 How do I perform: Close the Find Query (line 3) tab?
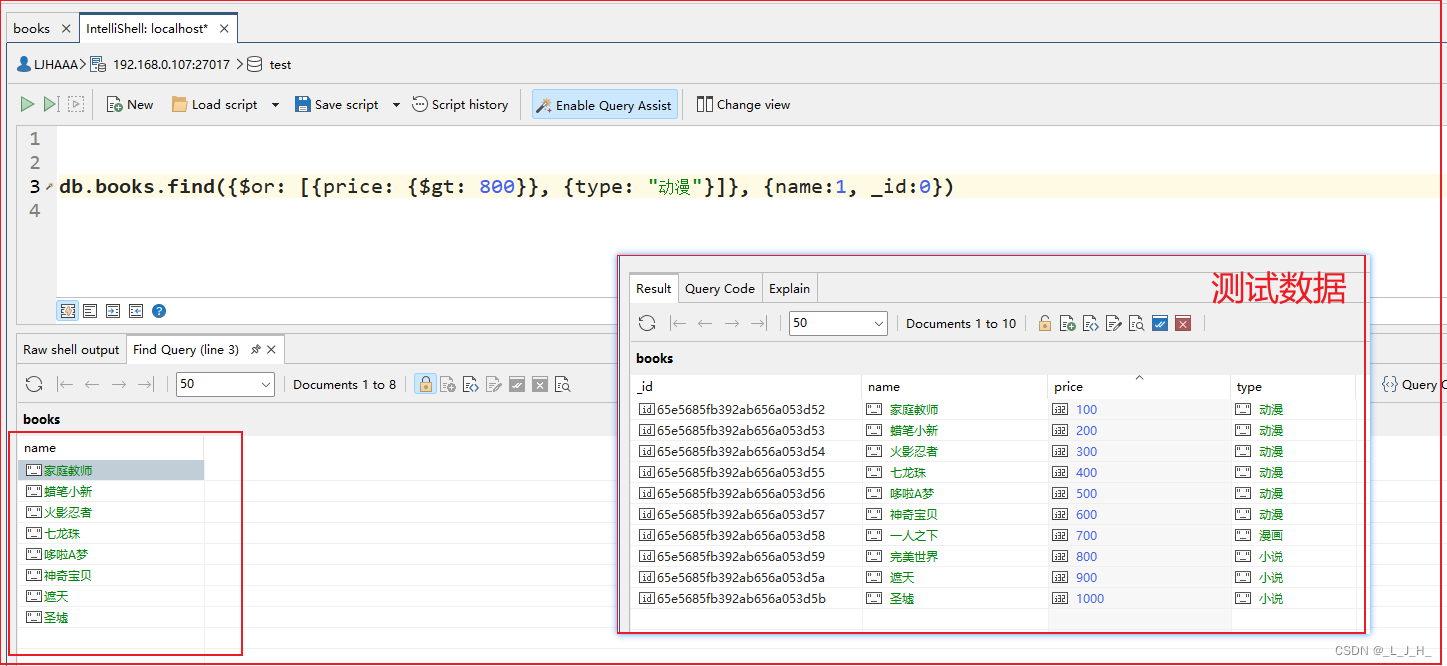coord(272,349)
